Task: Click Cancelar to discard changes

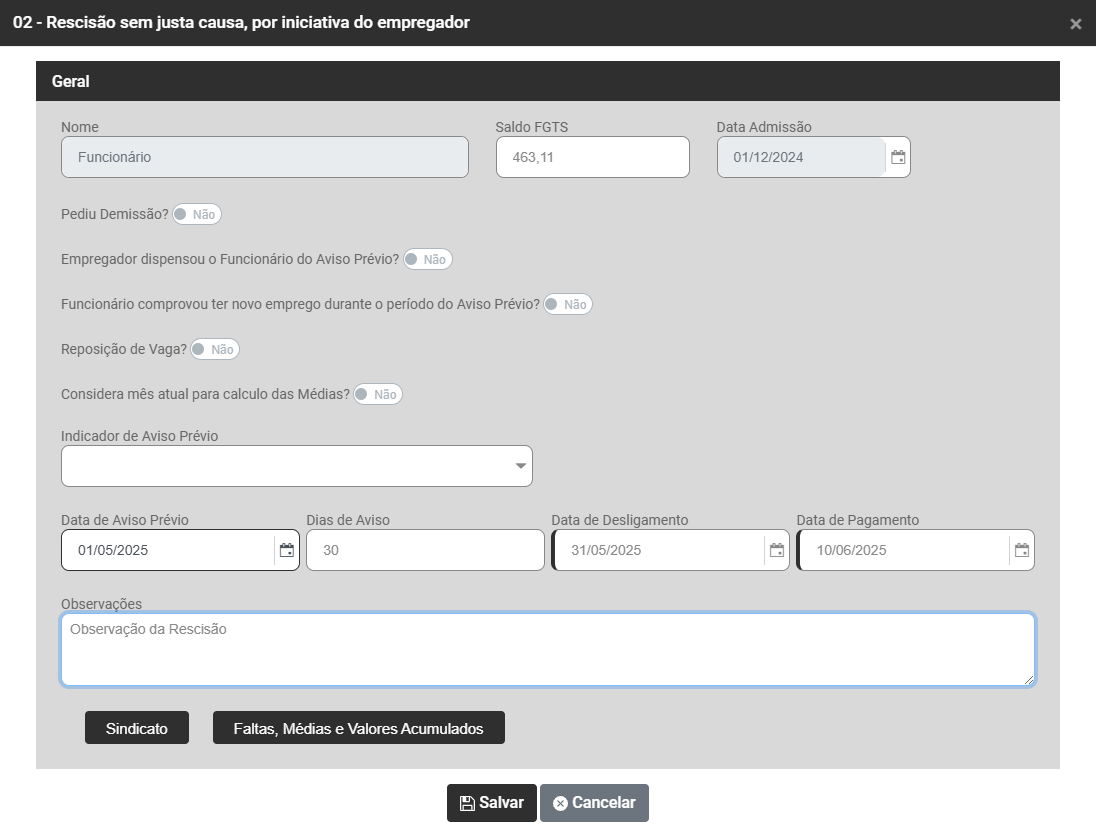Action: (x=594, y=803)
